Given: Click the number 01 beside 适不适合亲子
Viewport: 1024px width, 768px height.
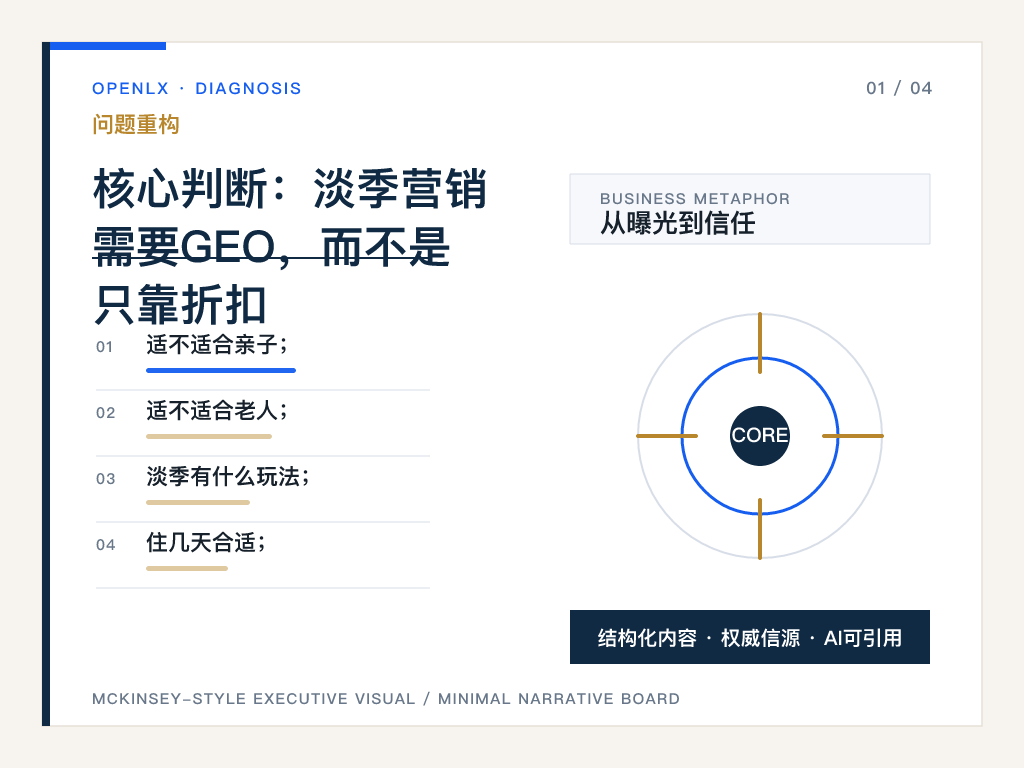Looking at the screenshot, I should tap(104, 347).
